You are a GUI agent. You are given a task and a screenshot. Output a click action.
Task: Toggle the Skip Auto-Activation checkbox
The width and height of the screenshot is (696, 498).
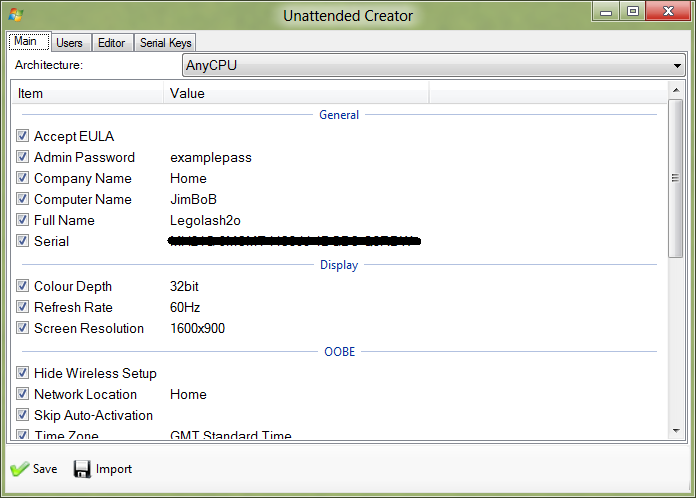point(23,415)
